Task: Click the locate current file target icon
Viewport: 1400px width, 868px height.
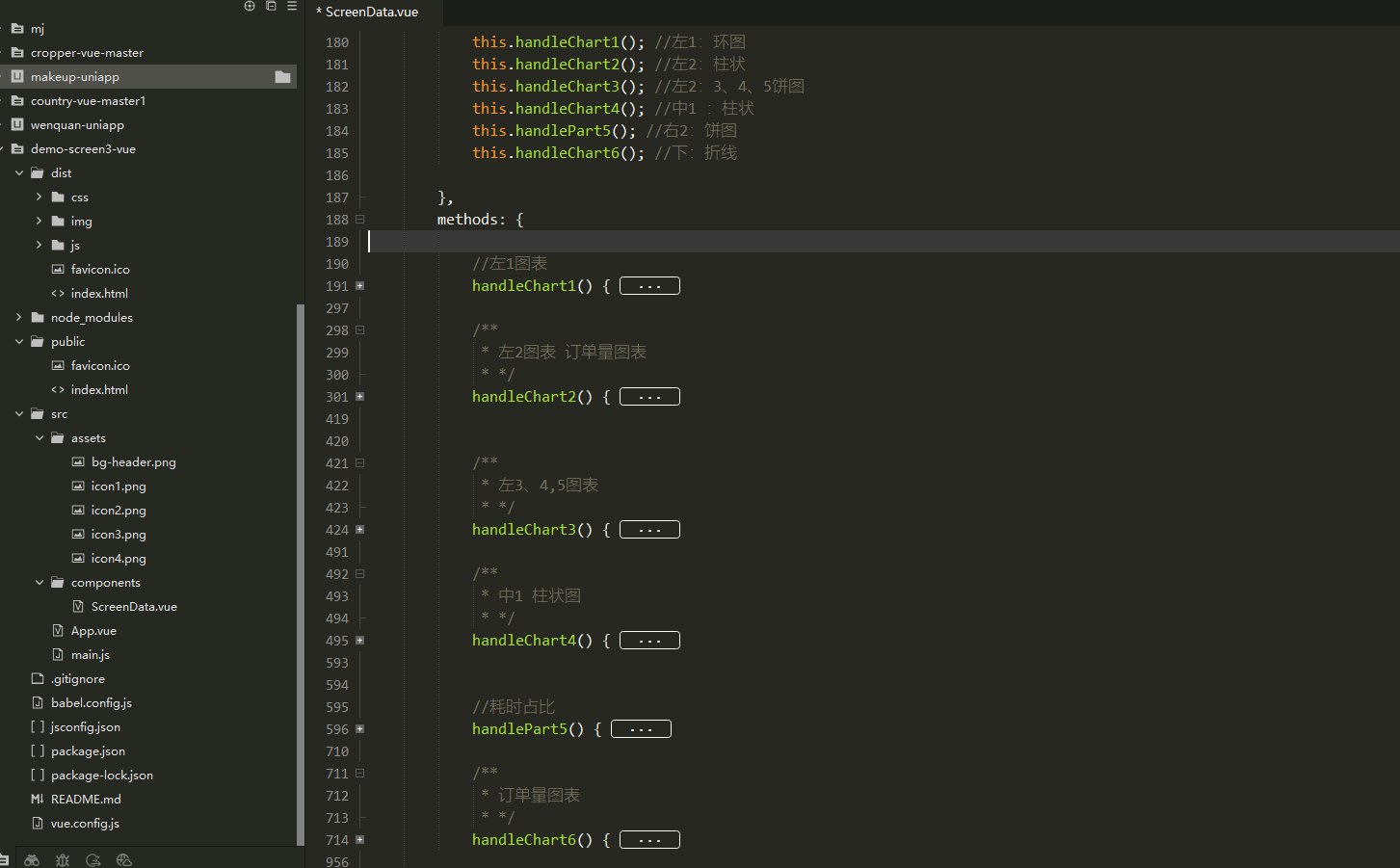Action: (250, 6)
